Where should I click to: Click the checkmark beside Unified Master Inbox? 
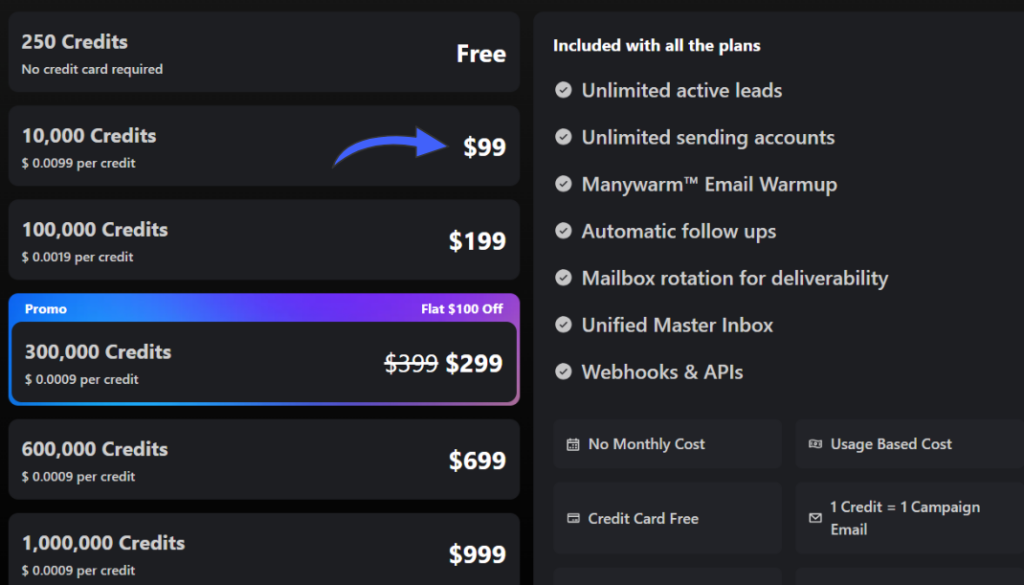563,325
